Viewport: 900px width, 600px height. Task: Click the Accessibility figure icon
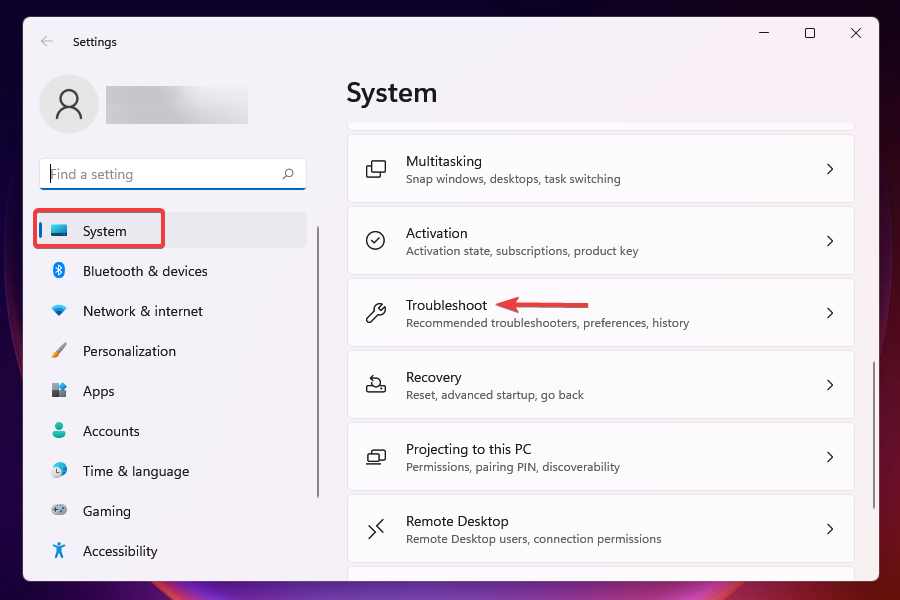point(59,551)
